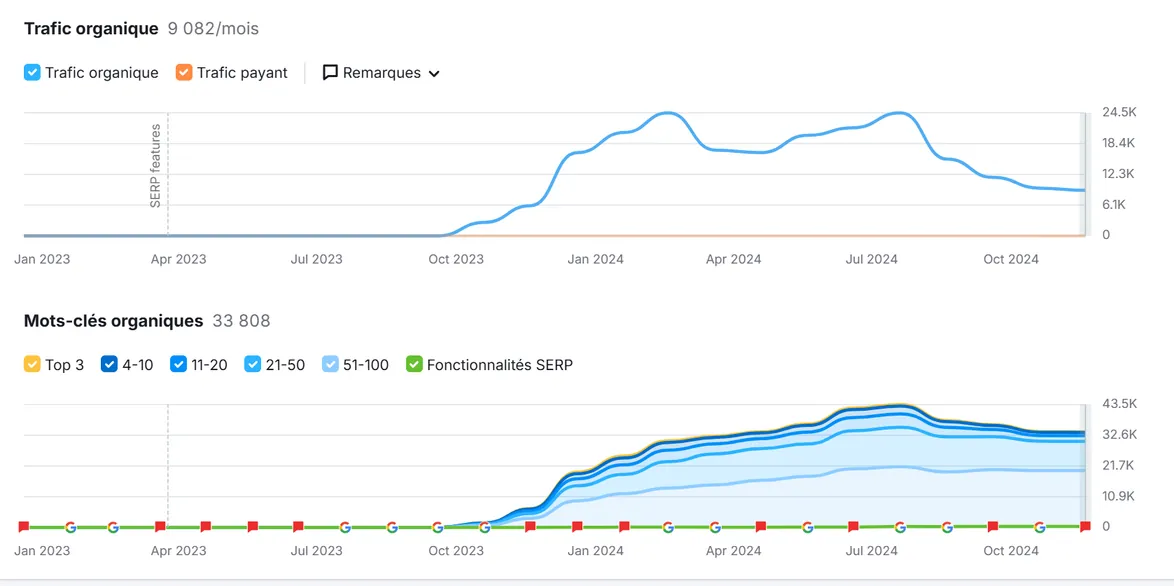The height and width of the screenshot is (586, 1174).
Task: Click the Remarques speech bubble icon
Action: 330,73
